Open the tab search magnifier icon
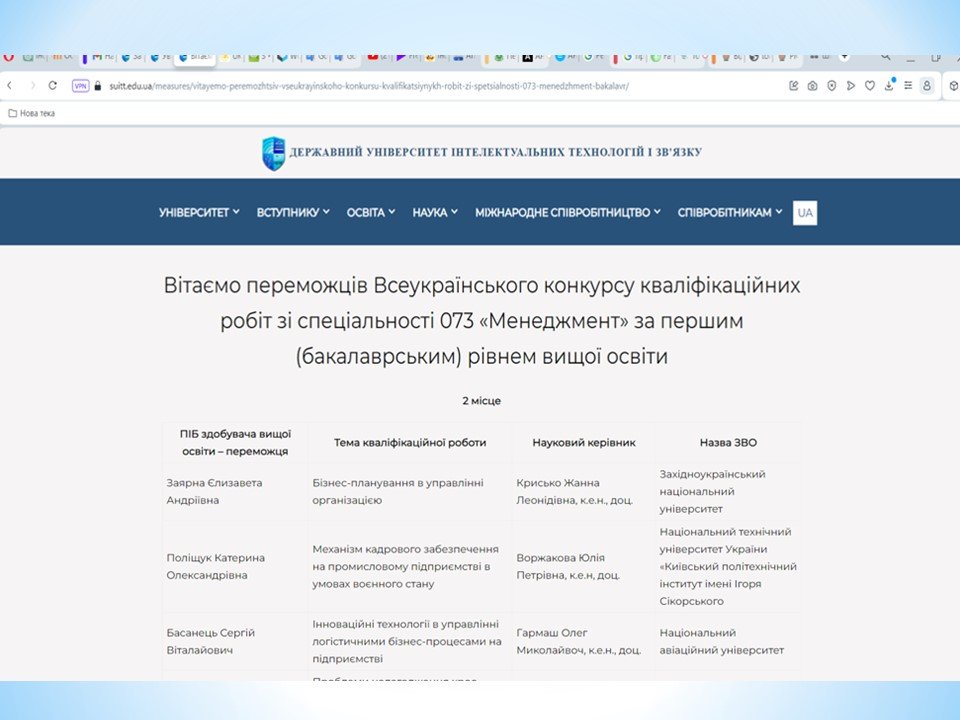 click(885, 57)
